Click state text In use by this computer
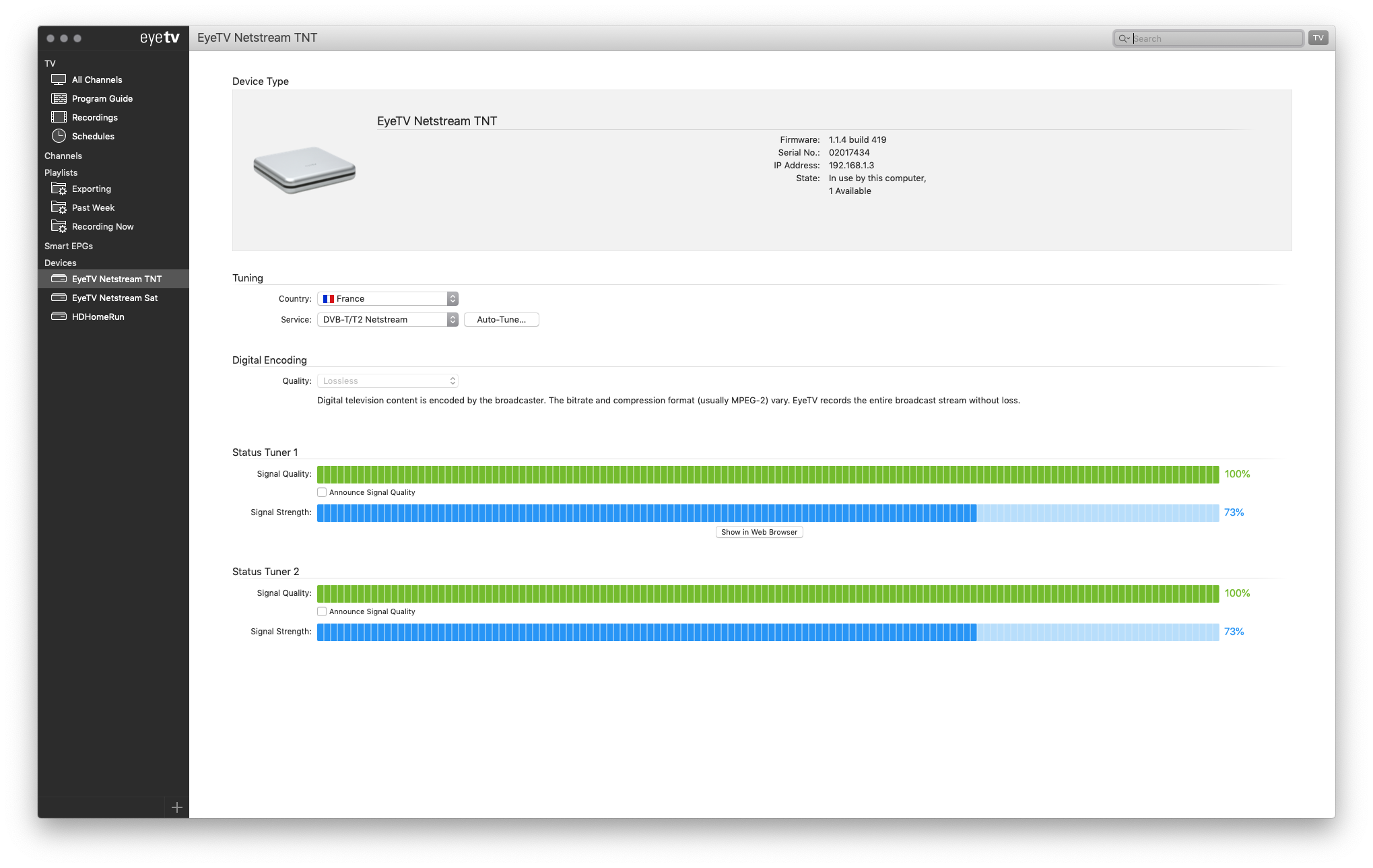The height and width of the screenshot is (868, 1373). click(877, 178)
